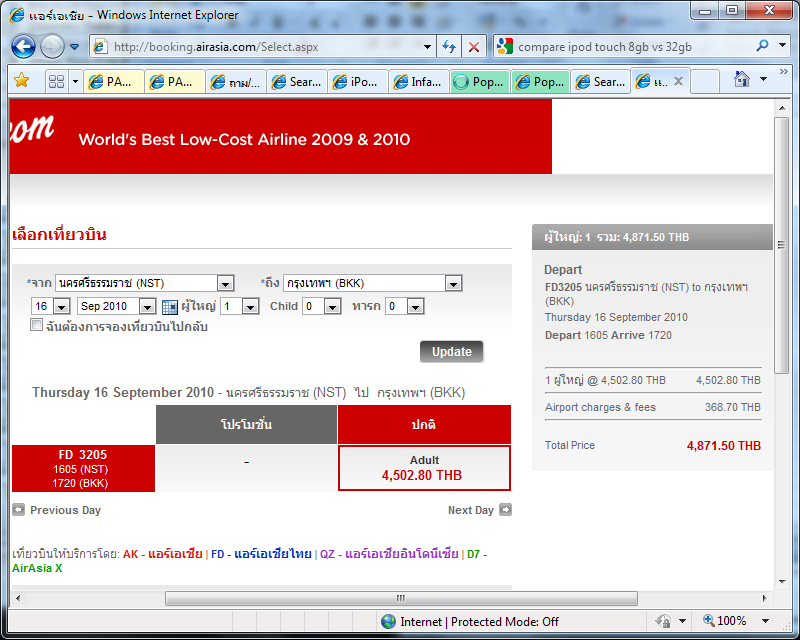Open the recent pages dropdown arrow
800x640 pixels.
coord(74,47)
